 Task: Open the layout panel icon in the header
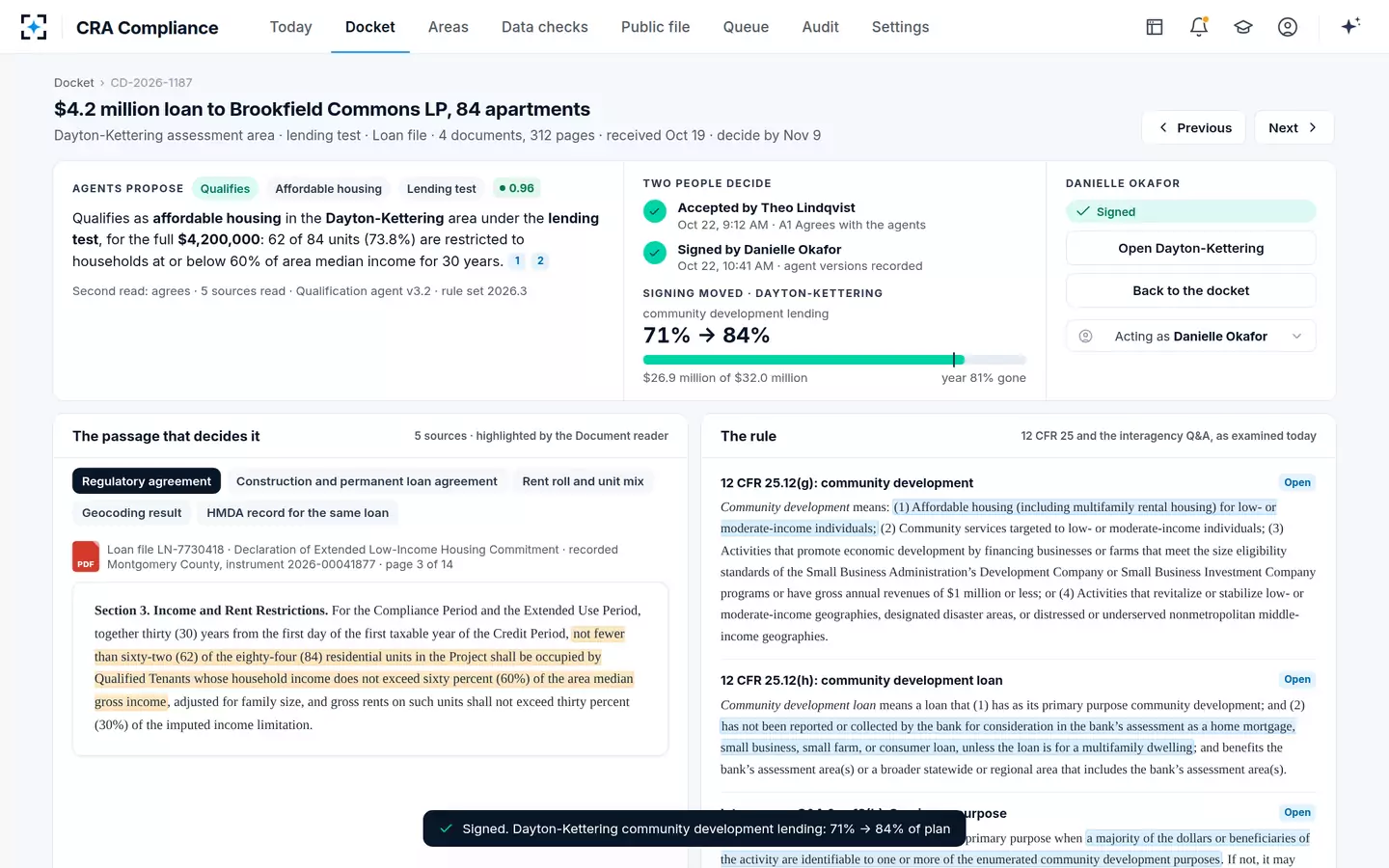point(1155,27)
